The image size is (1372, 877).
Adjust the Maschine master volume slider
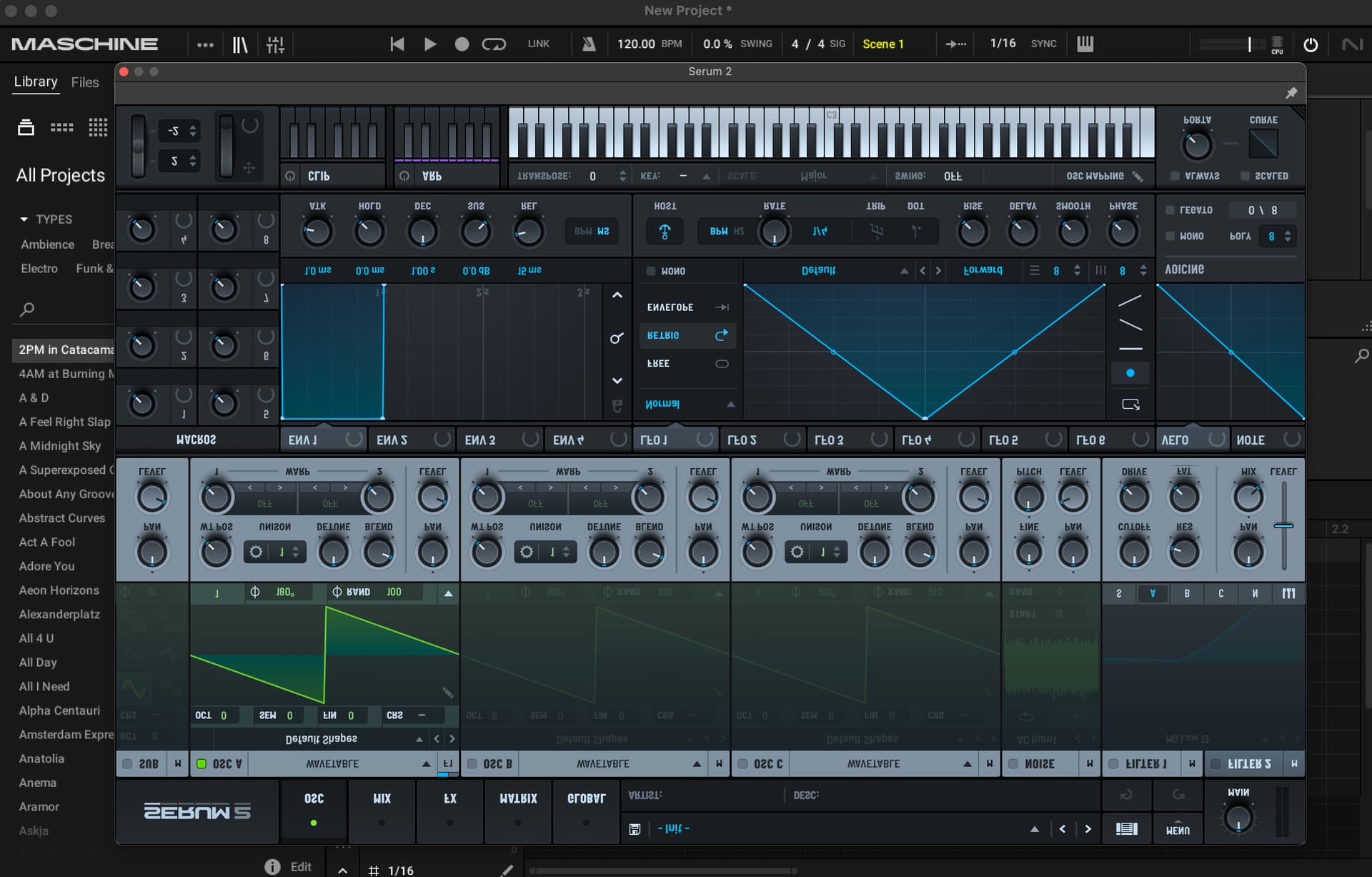tap(1248, 44)
